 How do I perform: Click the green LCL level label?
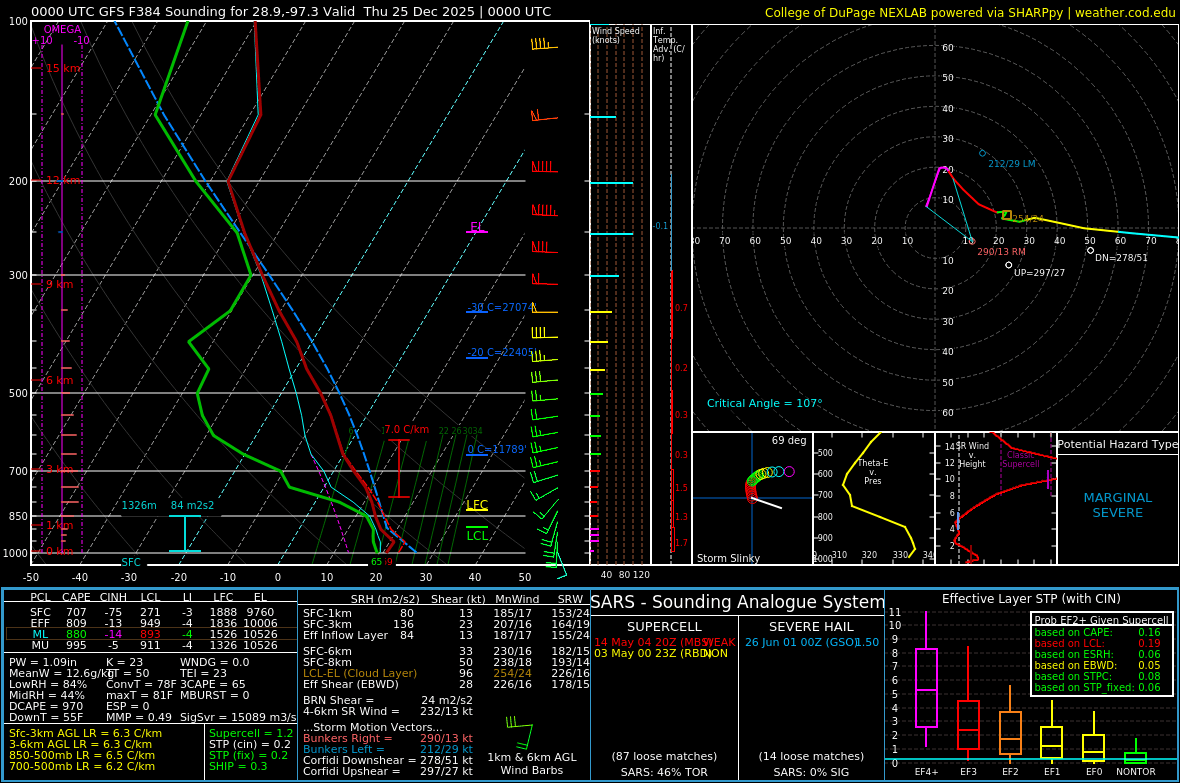click(x=476, y=536)
